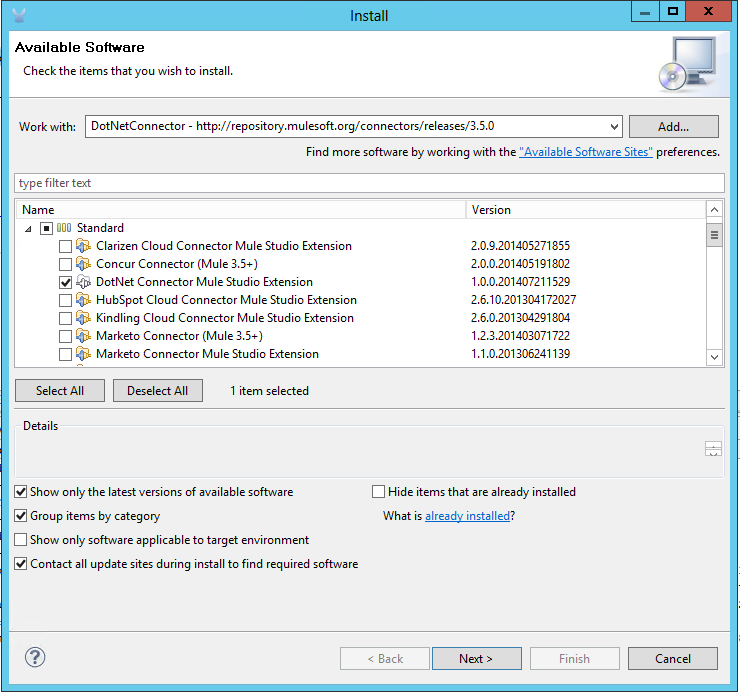Screen dimensions: 740x692
Task: Click the Clarizen Cloud Connector plugin icon
Action: pyautogui.click(x=84, y=246)
